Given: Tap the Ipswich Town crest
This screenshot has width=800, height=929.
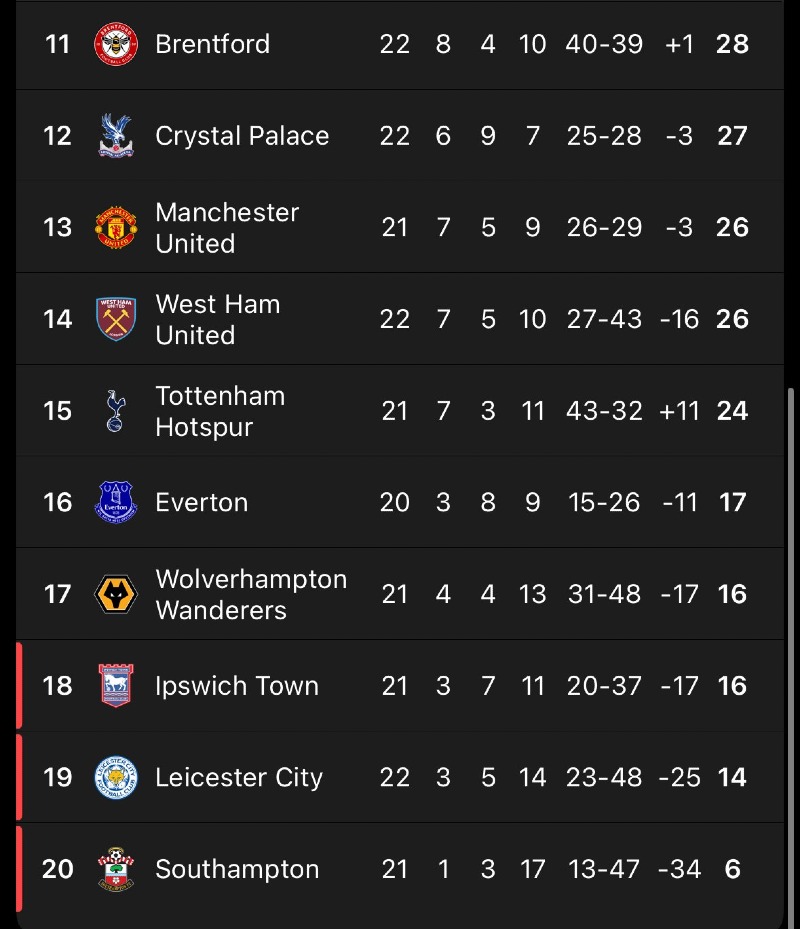Looking at the screenshot, I should tap(116, 685).
